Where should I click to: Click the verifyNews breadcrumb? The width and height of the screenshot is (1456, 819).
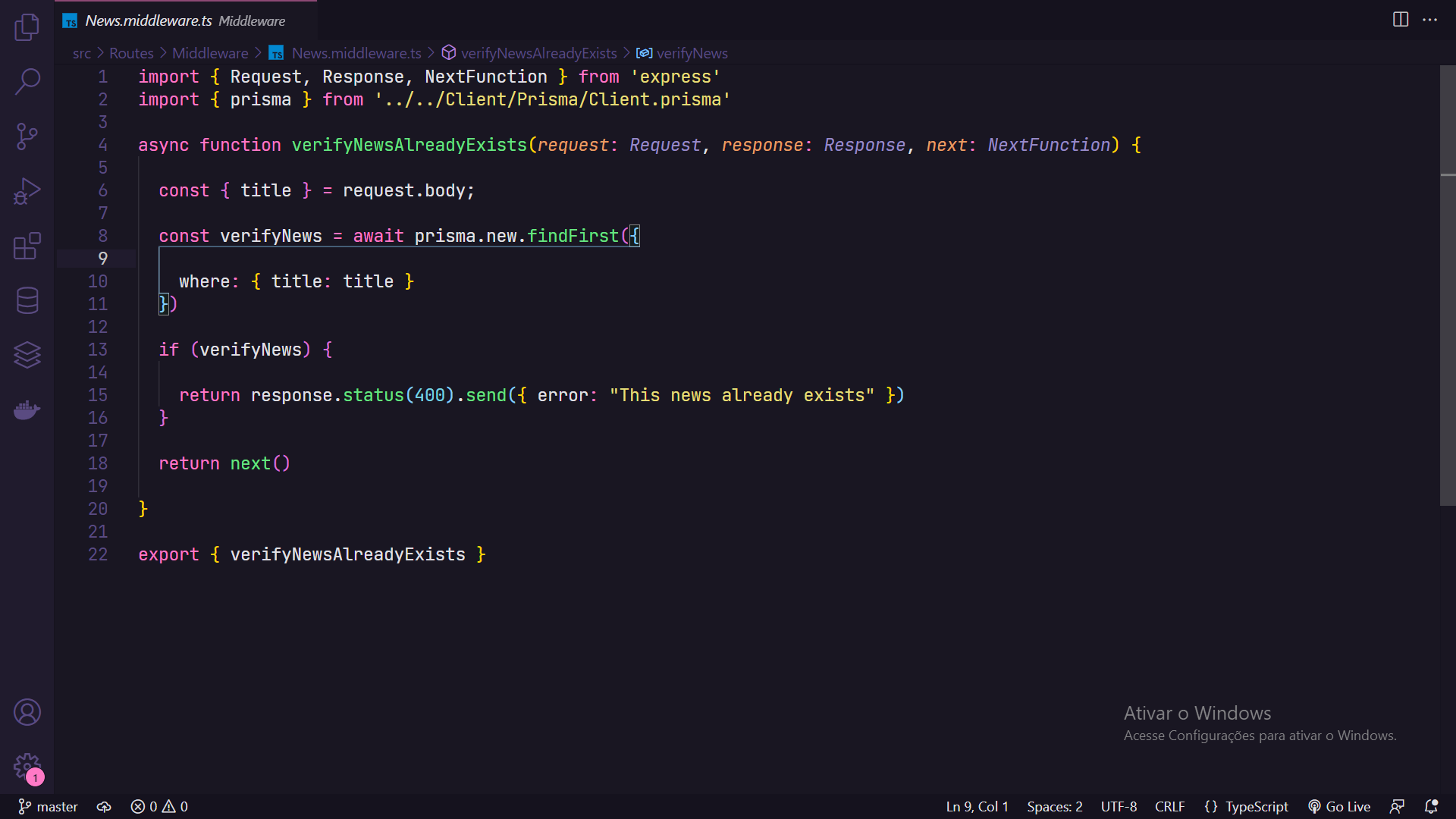(x=682, y=53)
